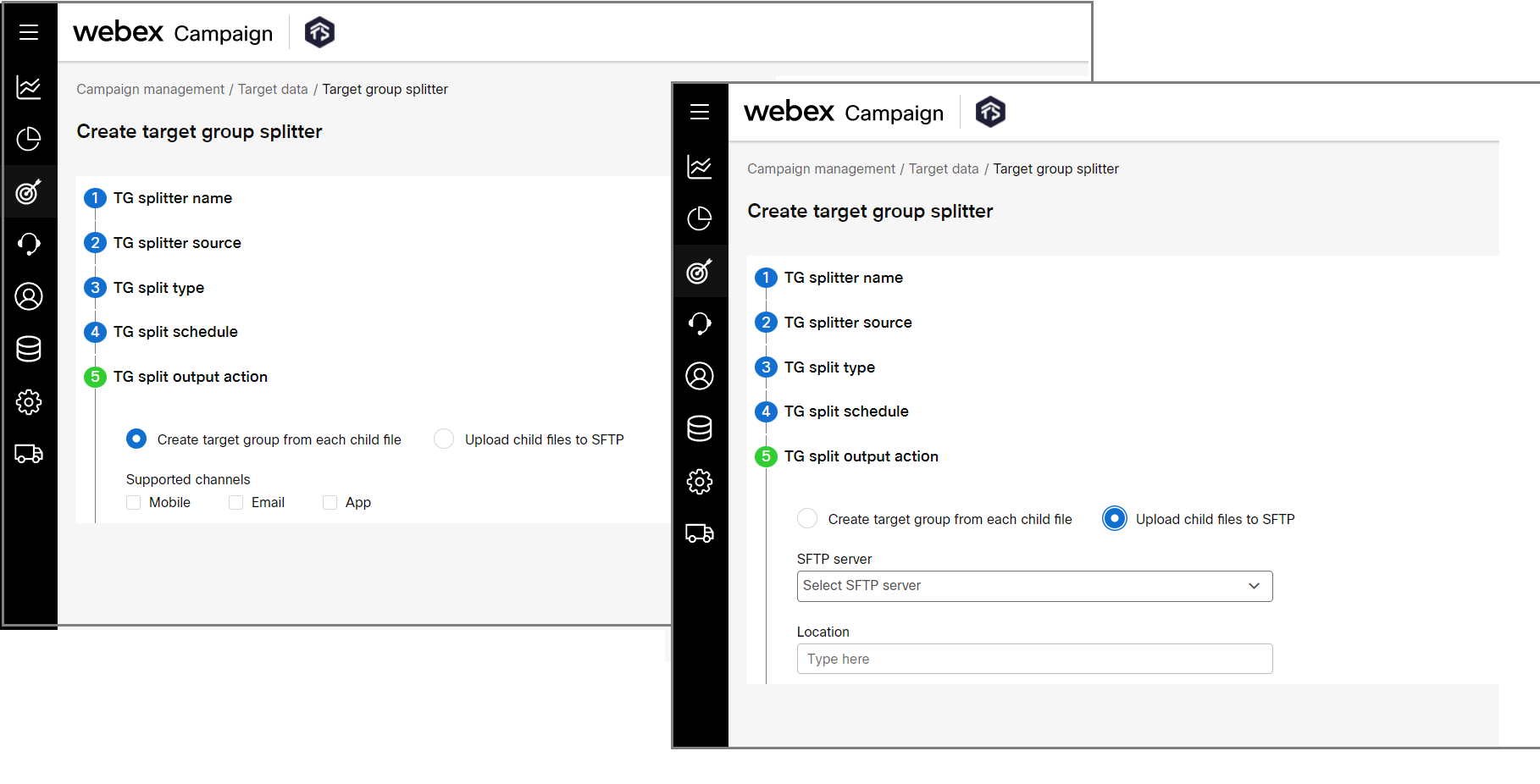Click Target group splitter breadcrumb in back window

[385, 89]
